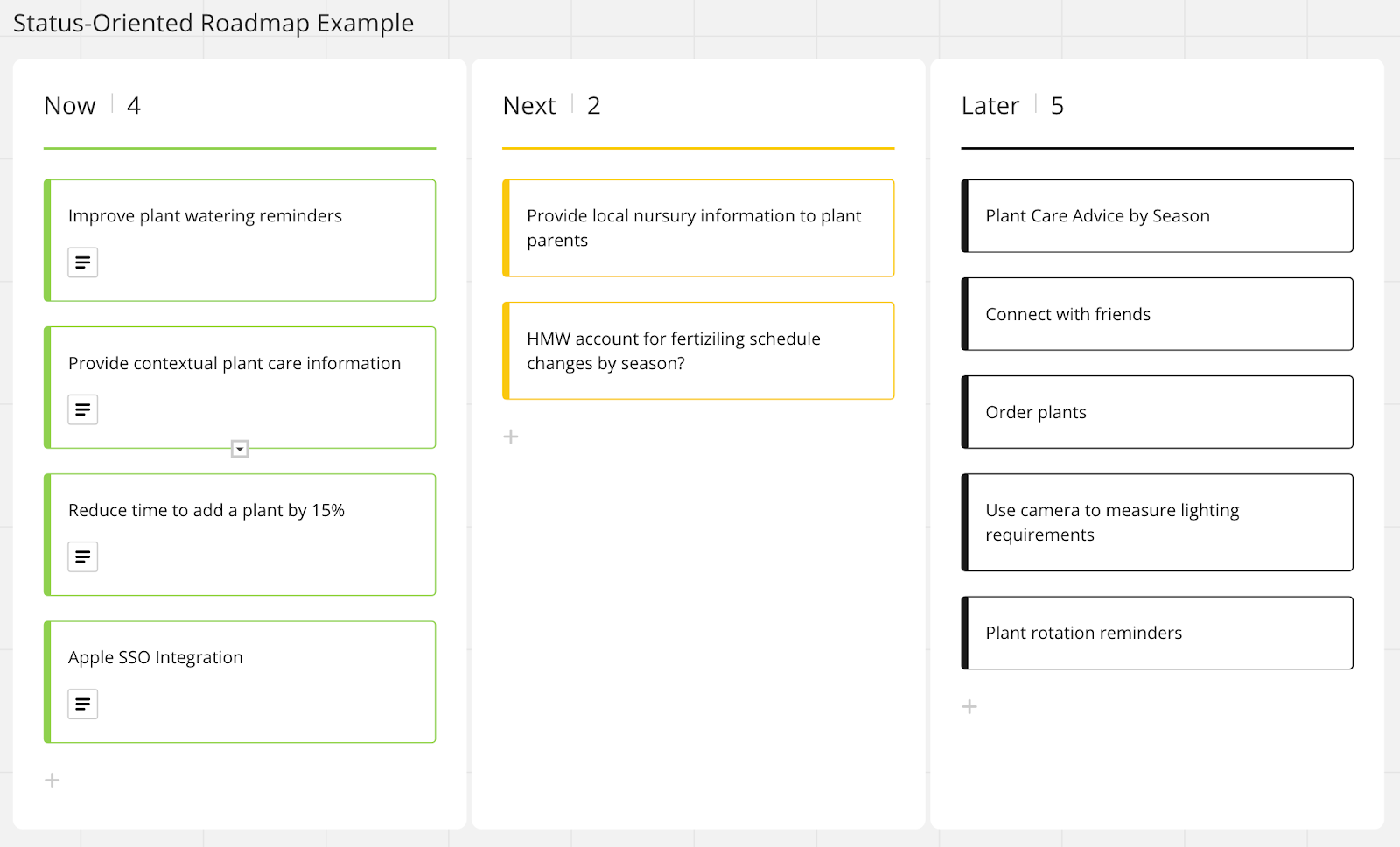The height and width of the screenshot is (847, 1400).
Task: Click the HMW account for fertilizing schedule card
Action: click(x=698, y=351)
